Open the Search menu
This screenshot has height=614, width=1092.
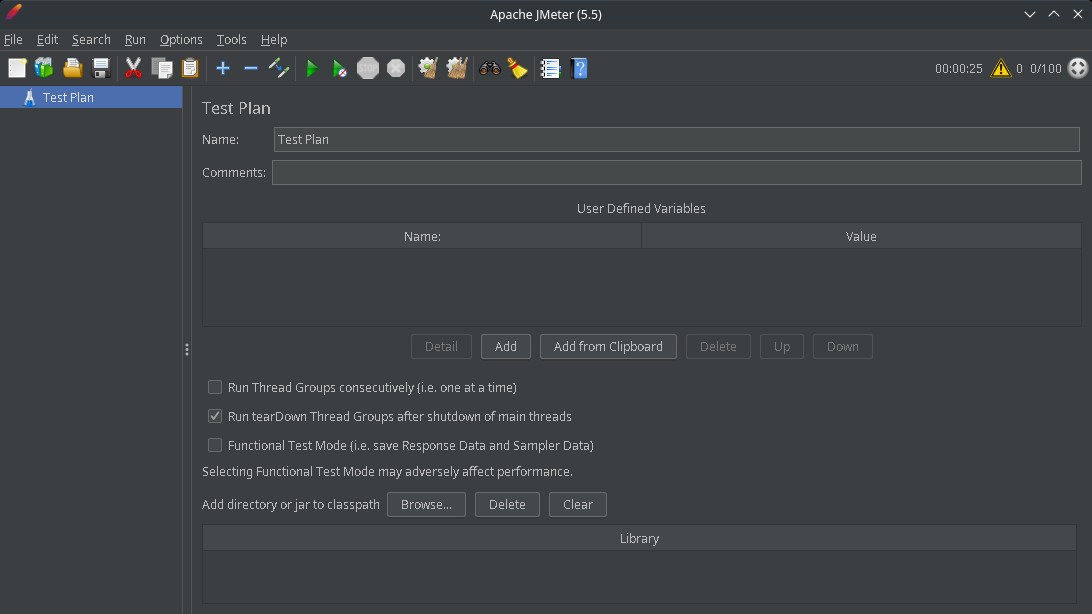click(x=91, y=40)
